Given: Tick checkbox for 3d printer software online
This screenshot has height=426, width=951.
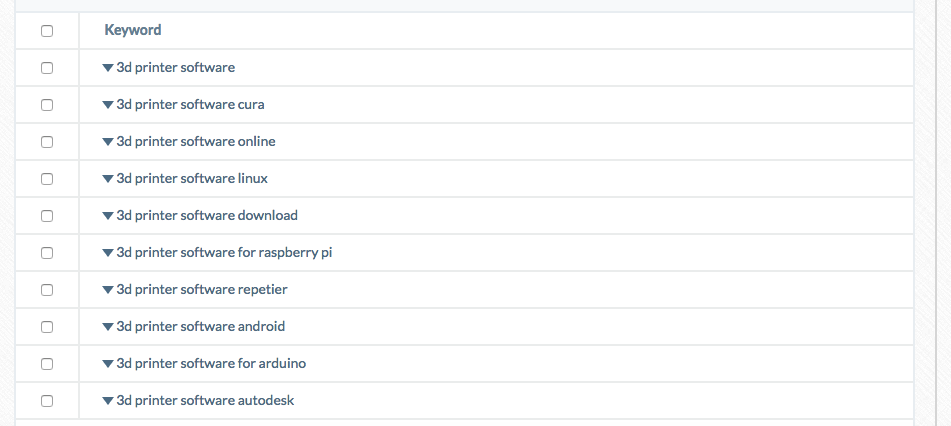Looking at the screenshot, I should point(47,142).
